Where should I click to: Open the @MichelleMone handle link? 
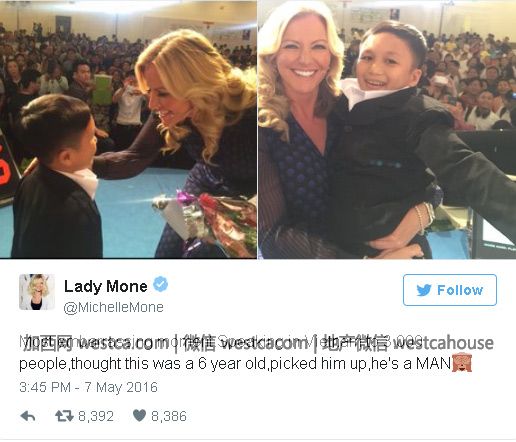(x=113, y=307)
